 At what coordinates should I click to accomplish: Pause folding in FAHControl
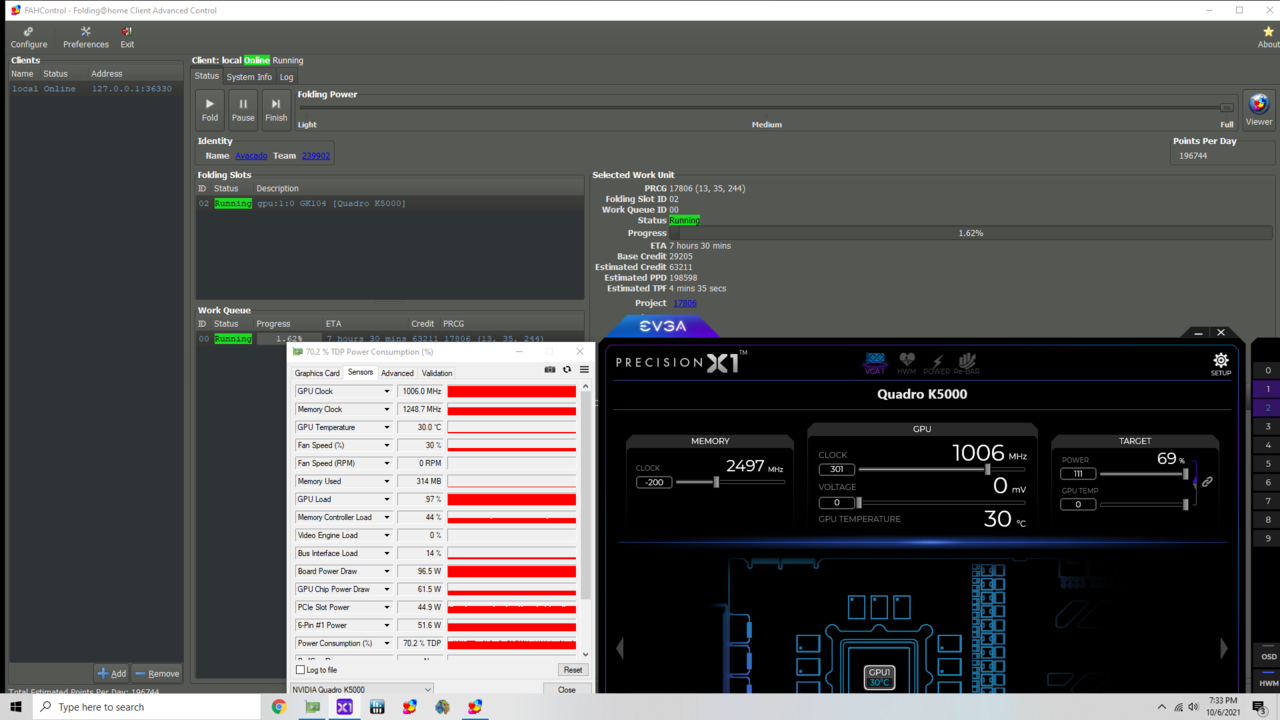[x=242, y=108]
